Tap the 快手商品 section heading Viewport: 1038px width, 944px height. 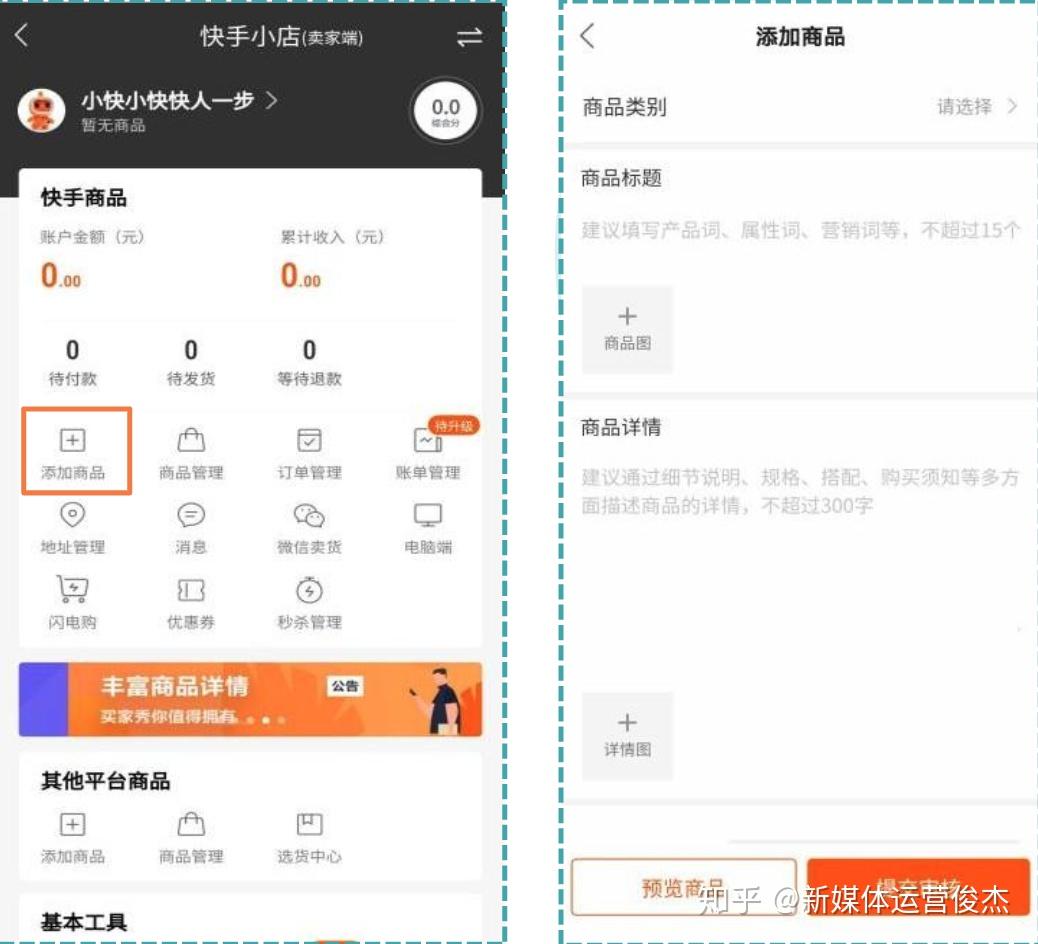[83, 197]
